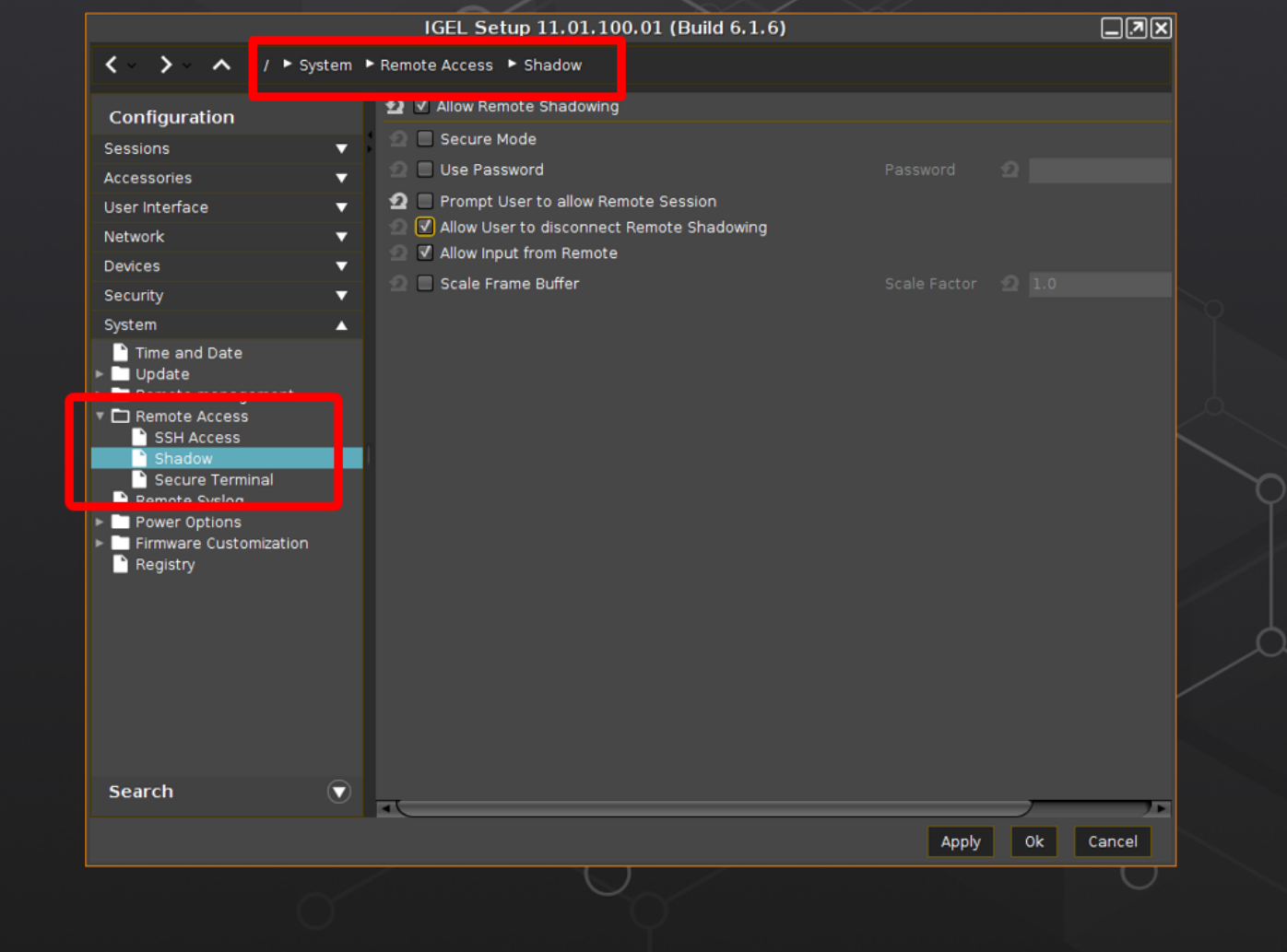The image size is (1287, 952).
Task: Expand the Accessories section
Action: click(x=341, y=178)
